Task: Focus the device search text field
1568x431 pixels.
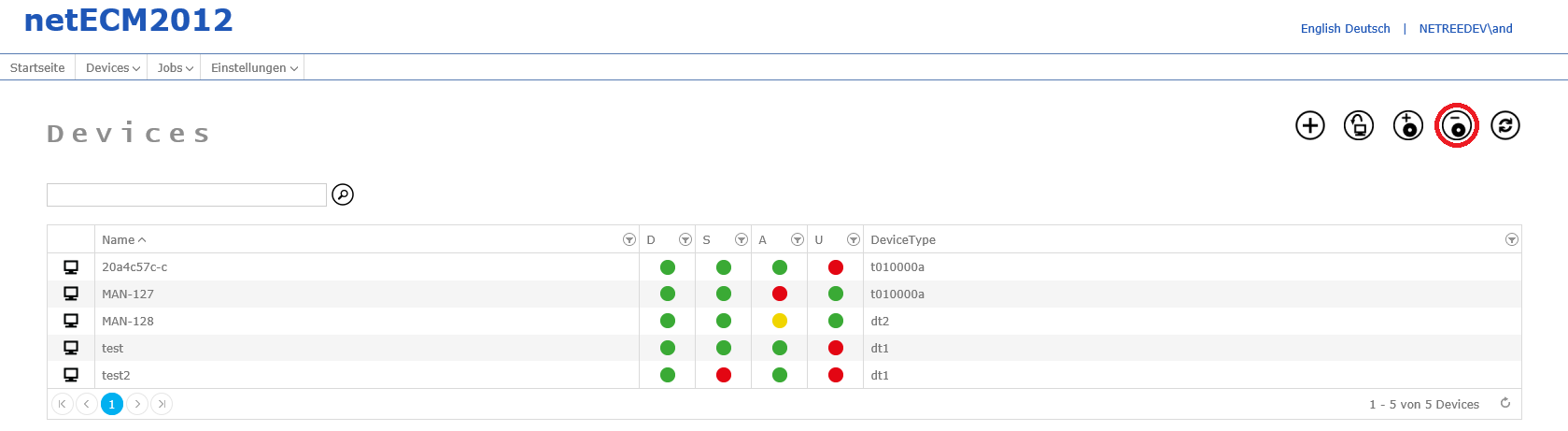Action: click(187, 194)
